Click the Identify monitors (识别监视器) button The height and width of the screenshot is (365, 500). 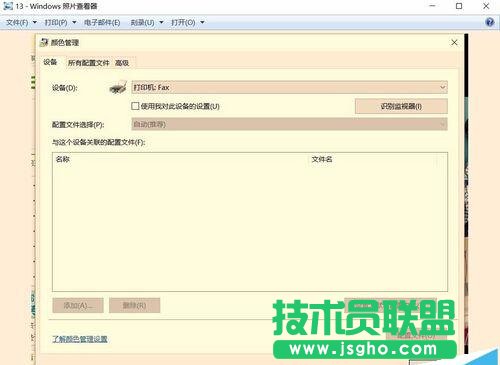pos(401,106)
